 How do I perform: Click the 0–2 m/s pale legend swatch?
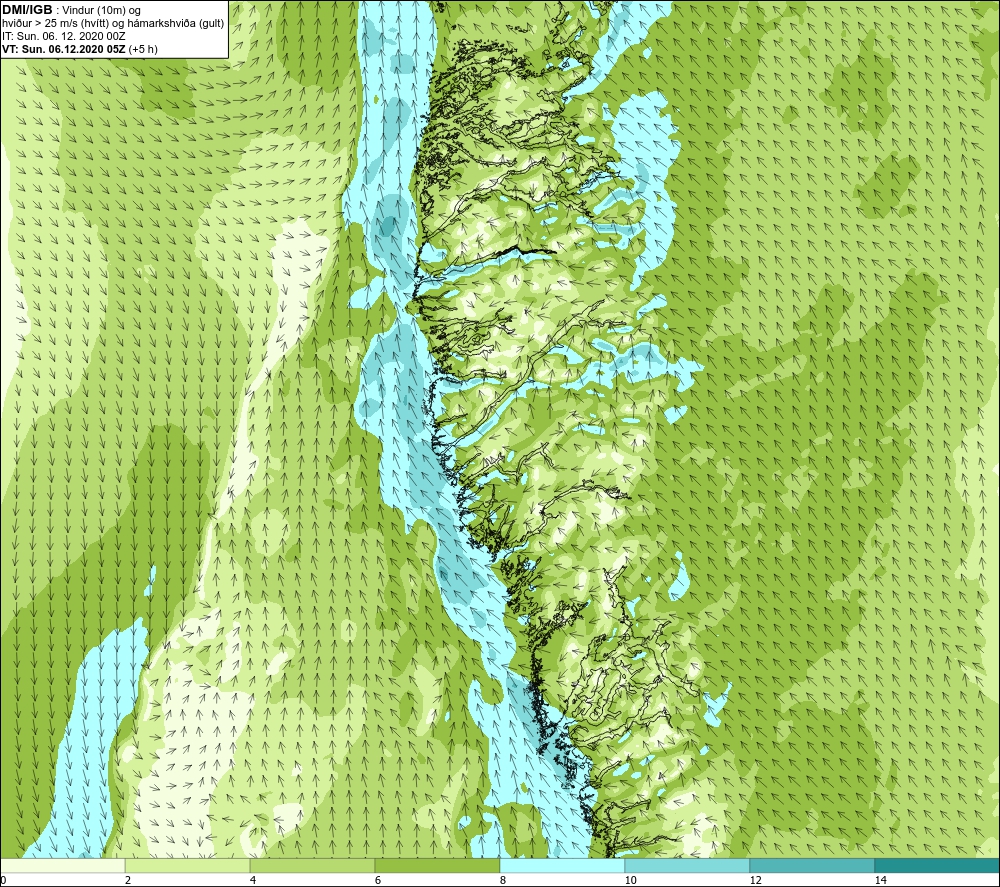[x=62, y=865]
